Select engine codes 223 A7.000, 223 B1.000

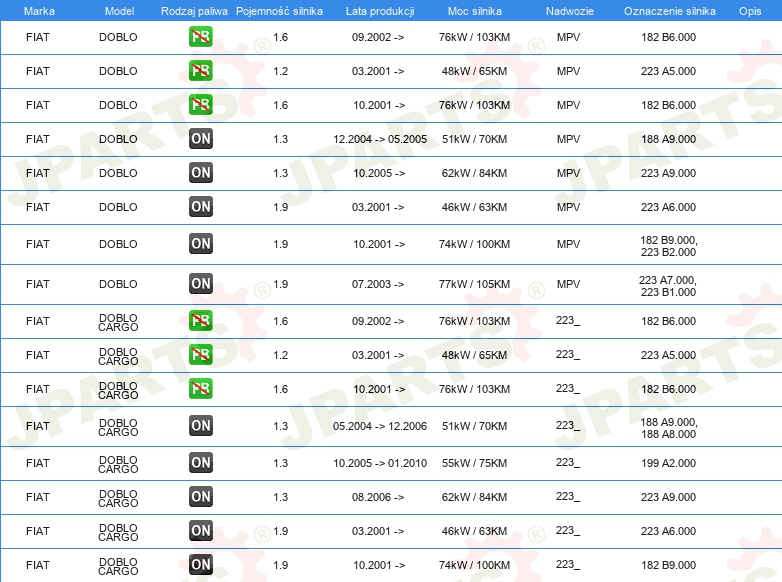(668, 286)
